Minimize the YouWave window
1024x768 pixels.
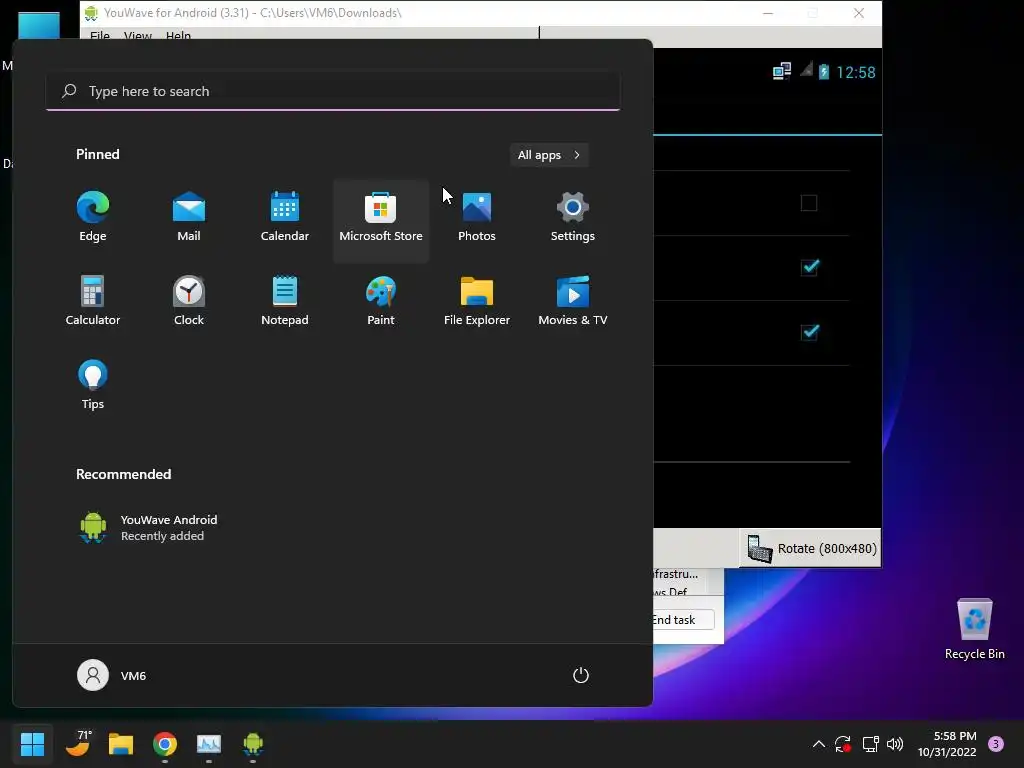coord(768,13)
